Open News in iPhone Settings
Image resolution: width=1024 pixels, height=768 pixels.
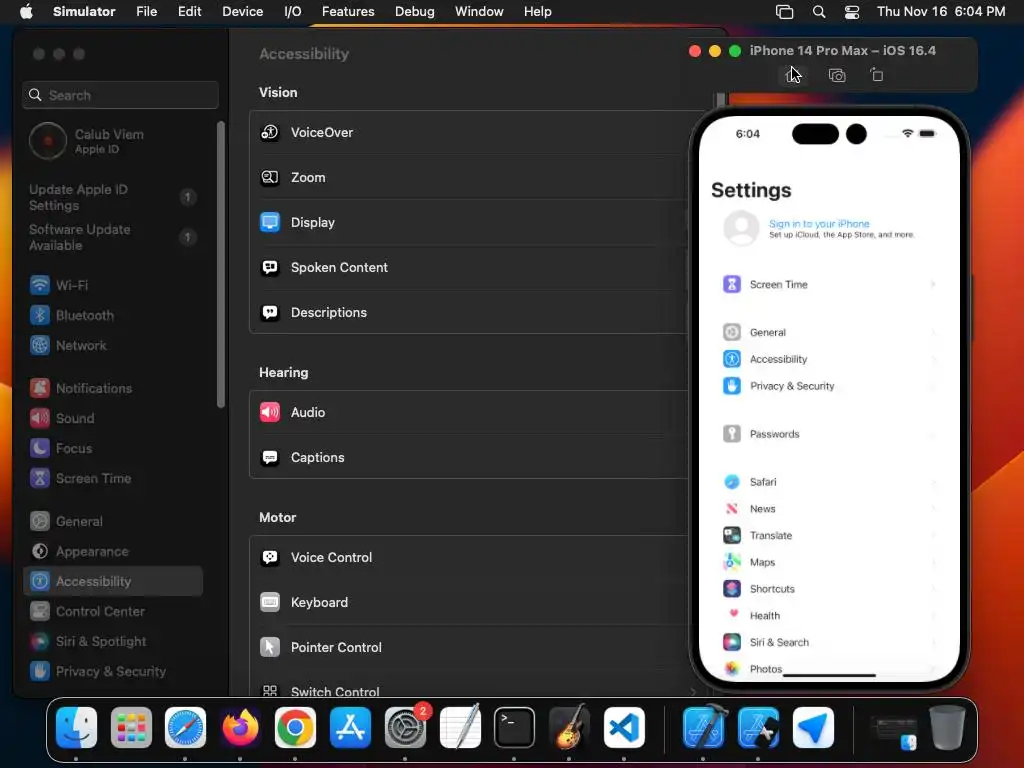(829, 509)
